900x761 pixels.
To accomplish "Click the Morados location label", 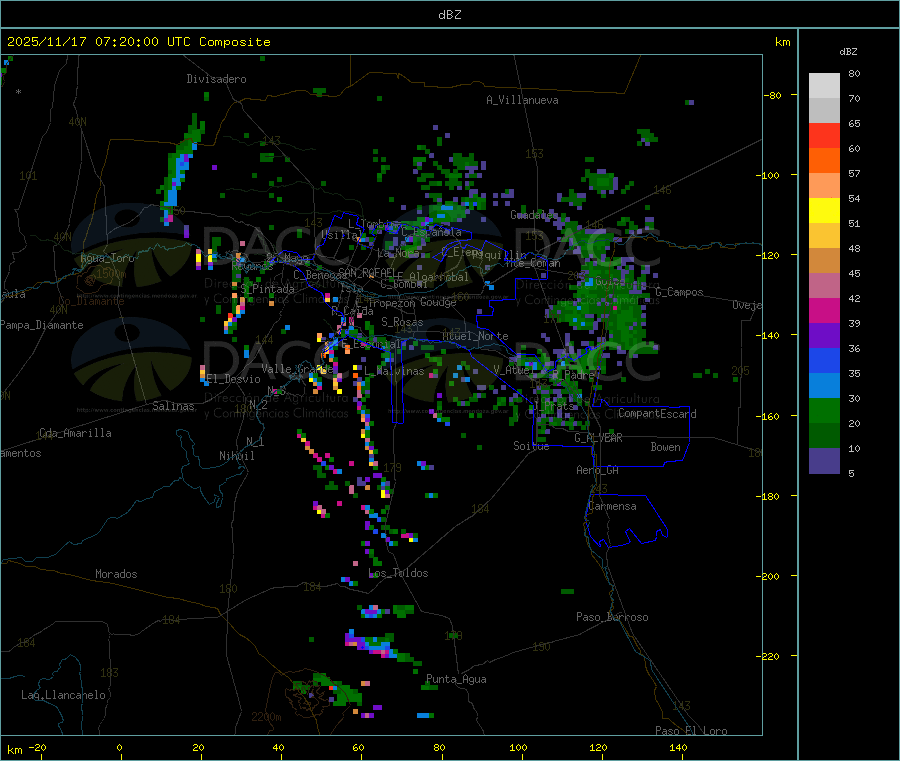I will click(x=116, y=574).
